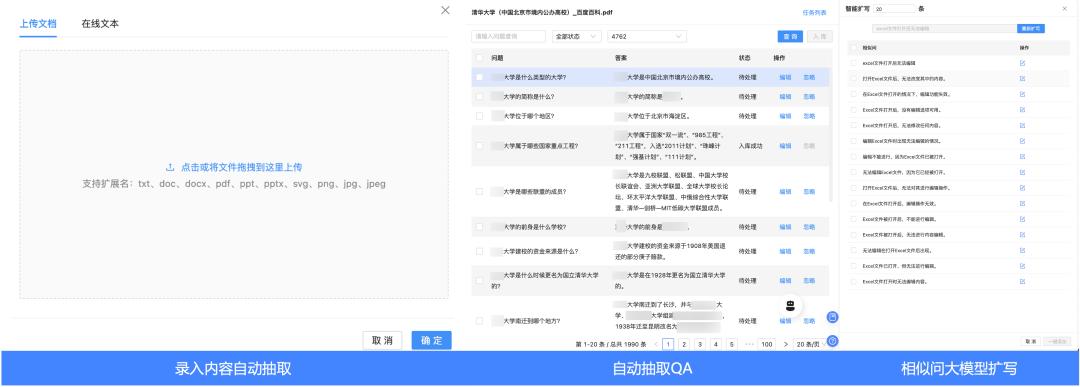
Task: Open the robot assistant floating icon
Action: [x=791, y=305]
